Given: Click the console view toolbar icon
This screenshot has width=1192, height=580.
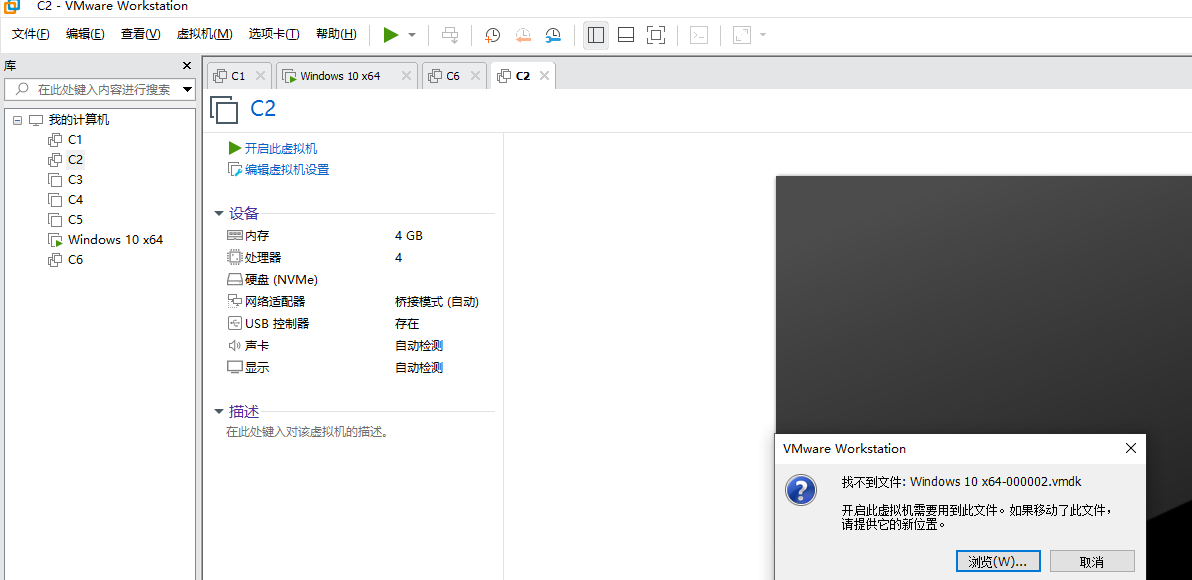Looking at the screenshot, I should (x=699, y=34).
